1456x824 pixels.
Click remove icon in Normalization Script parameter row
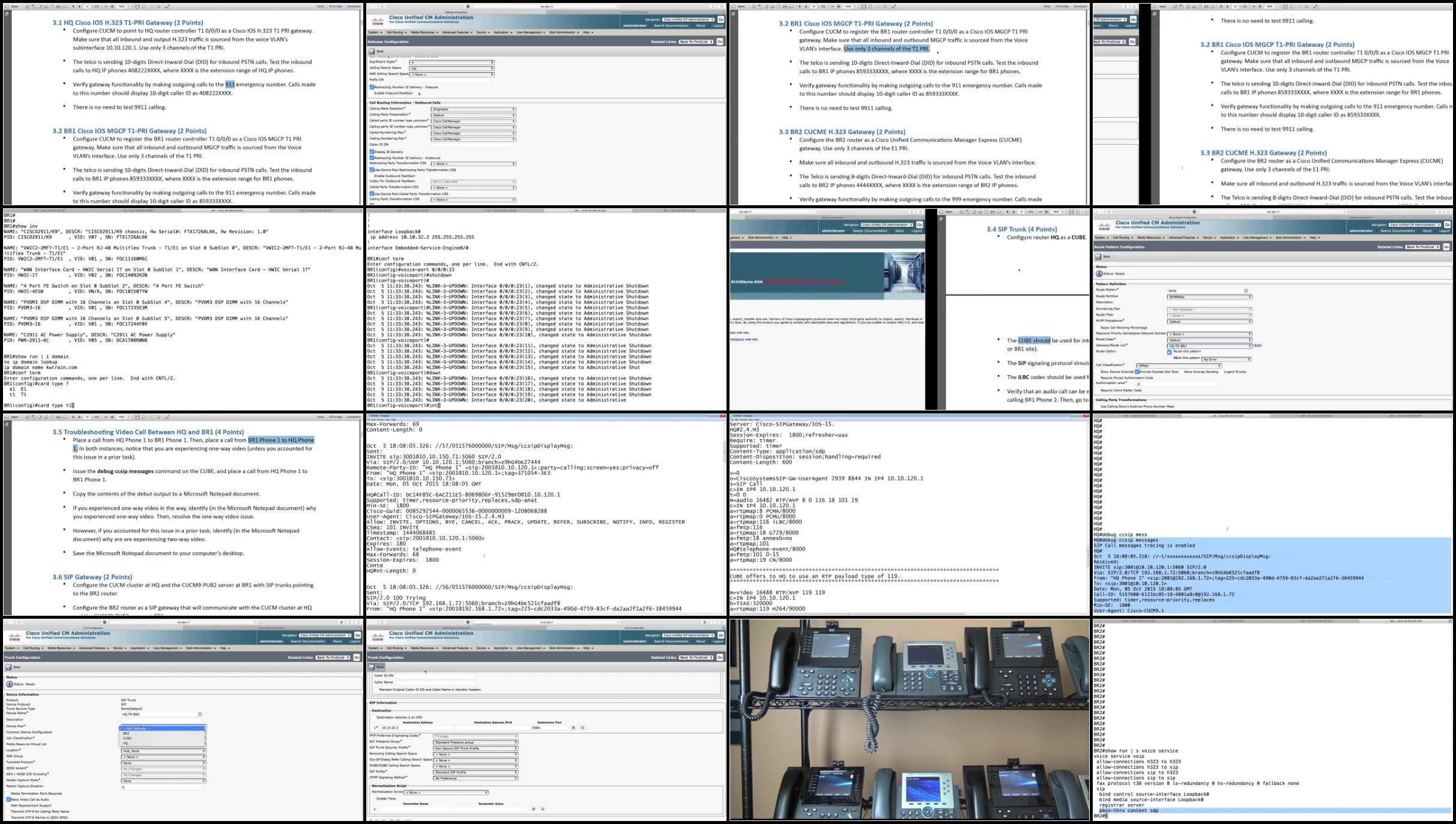[542, 809]
